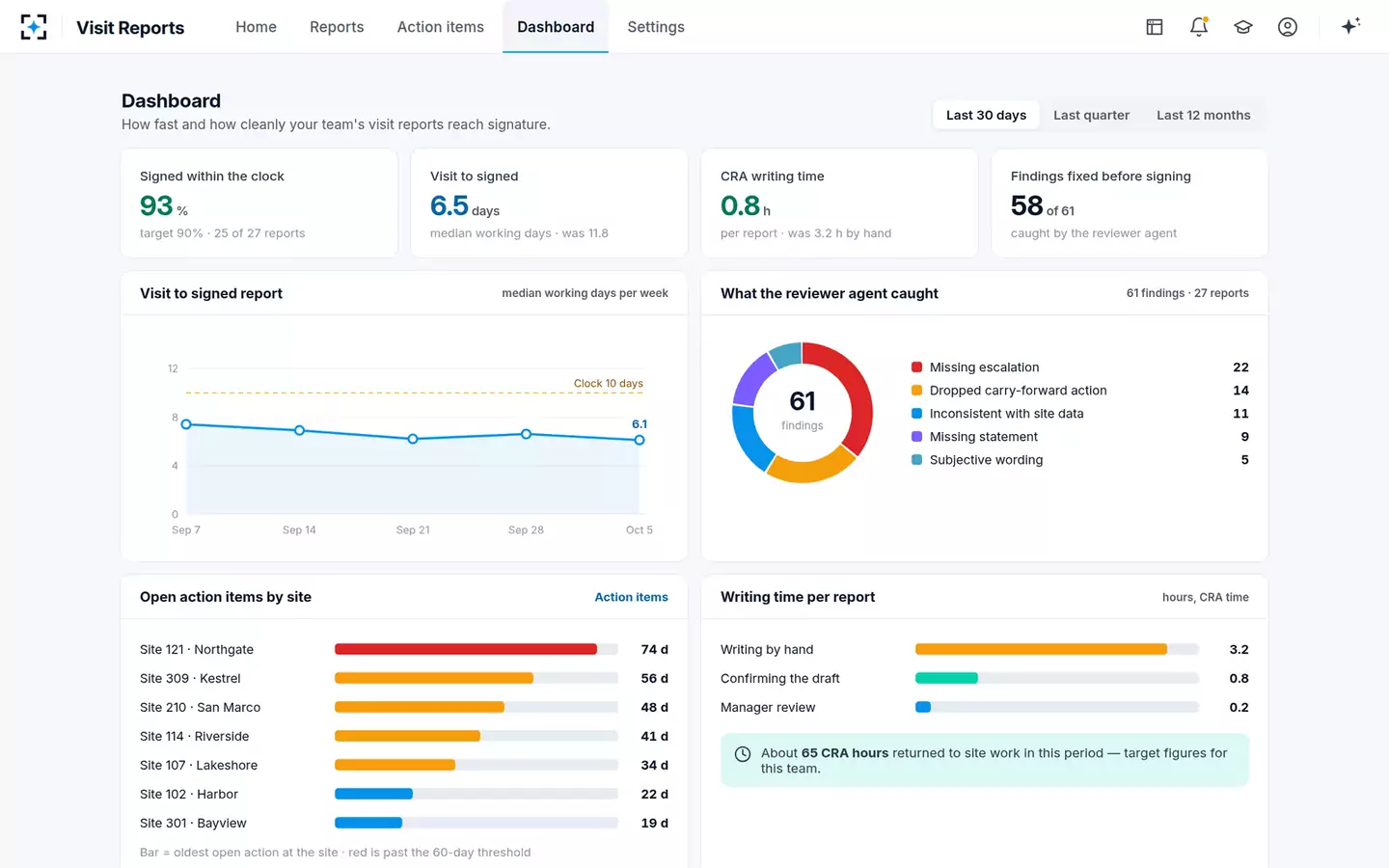Click the Site 309 Kestrel bar
1389x868 pixels.
click(434, 678)
